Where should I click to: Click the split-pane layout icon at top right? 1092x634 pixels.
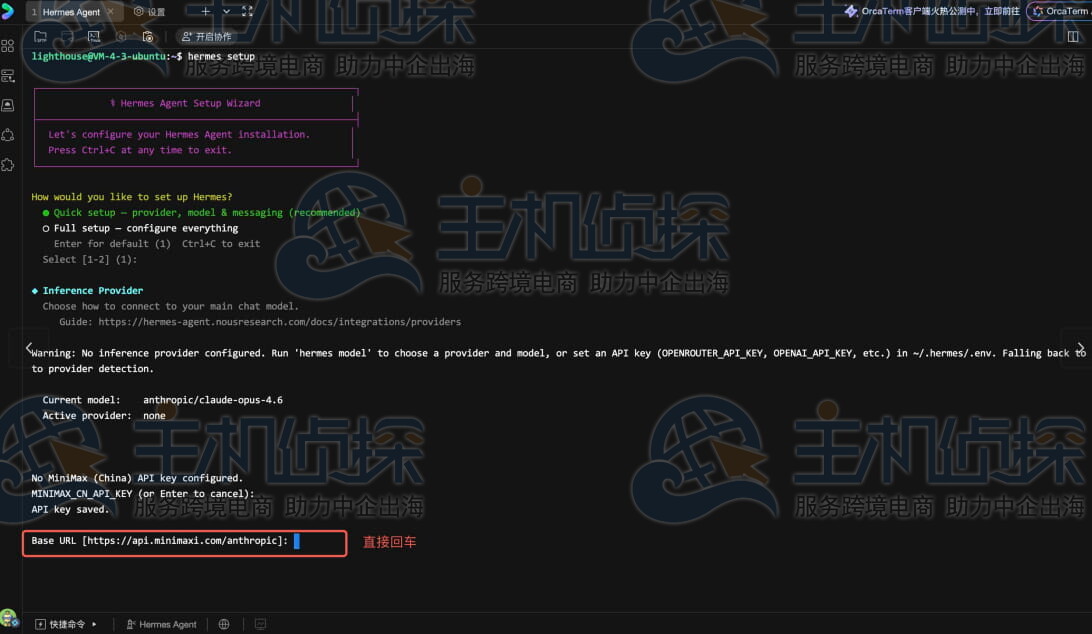coord(1073,36)
